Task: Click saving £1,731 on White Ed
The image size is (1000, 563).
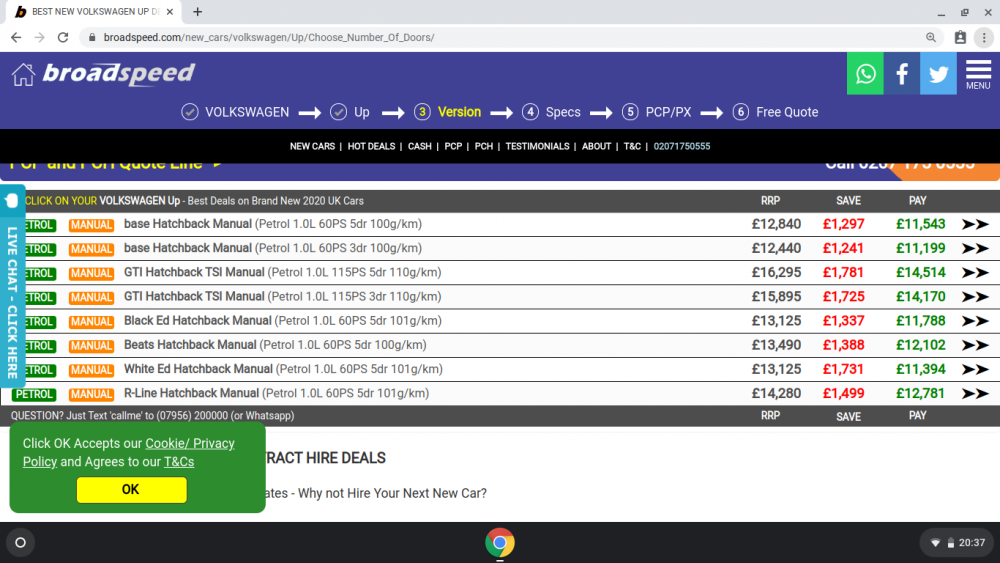Action: click(843, 370)
